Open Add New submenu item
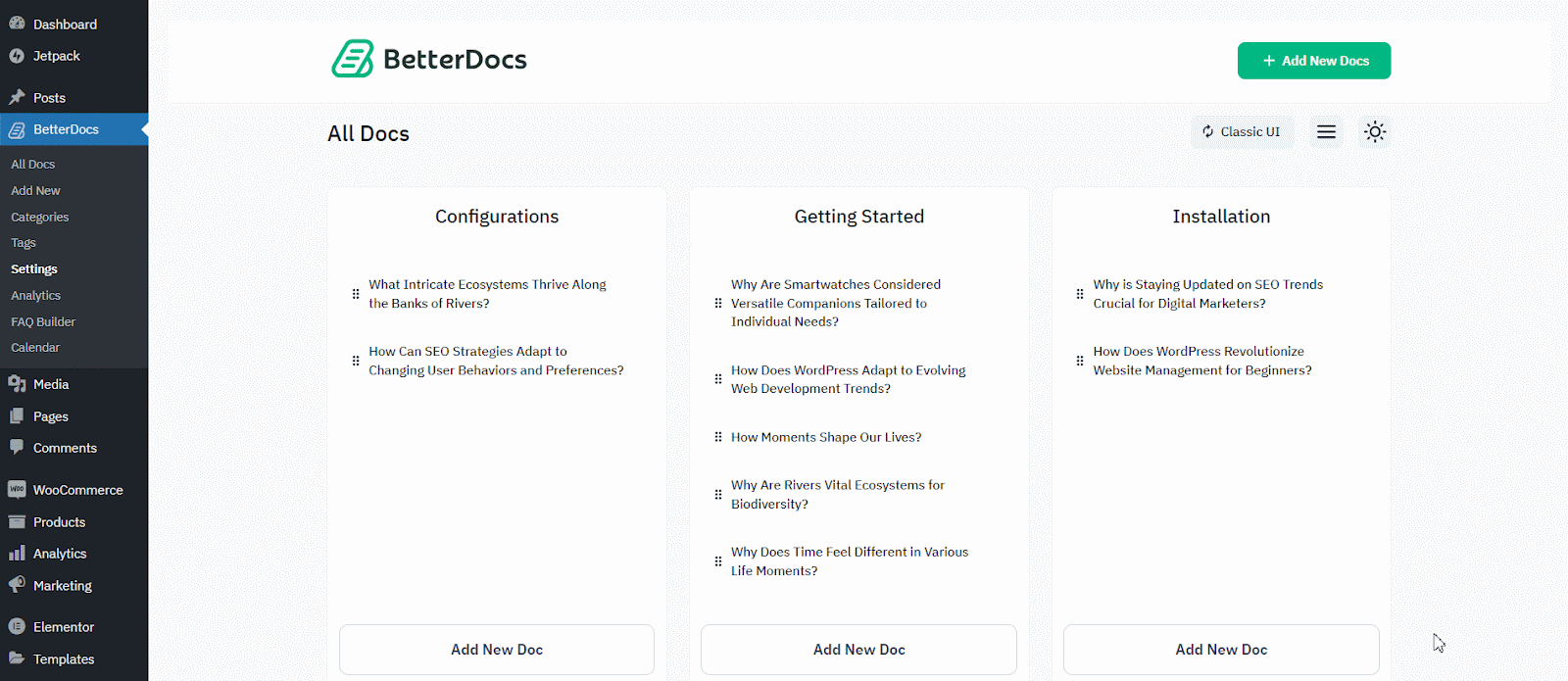 click(35, 191)
